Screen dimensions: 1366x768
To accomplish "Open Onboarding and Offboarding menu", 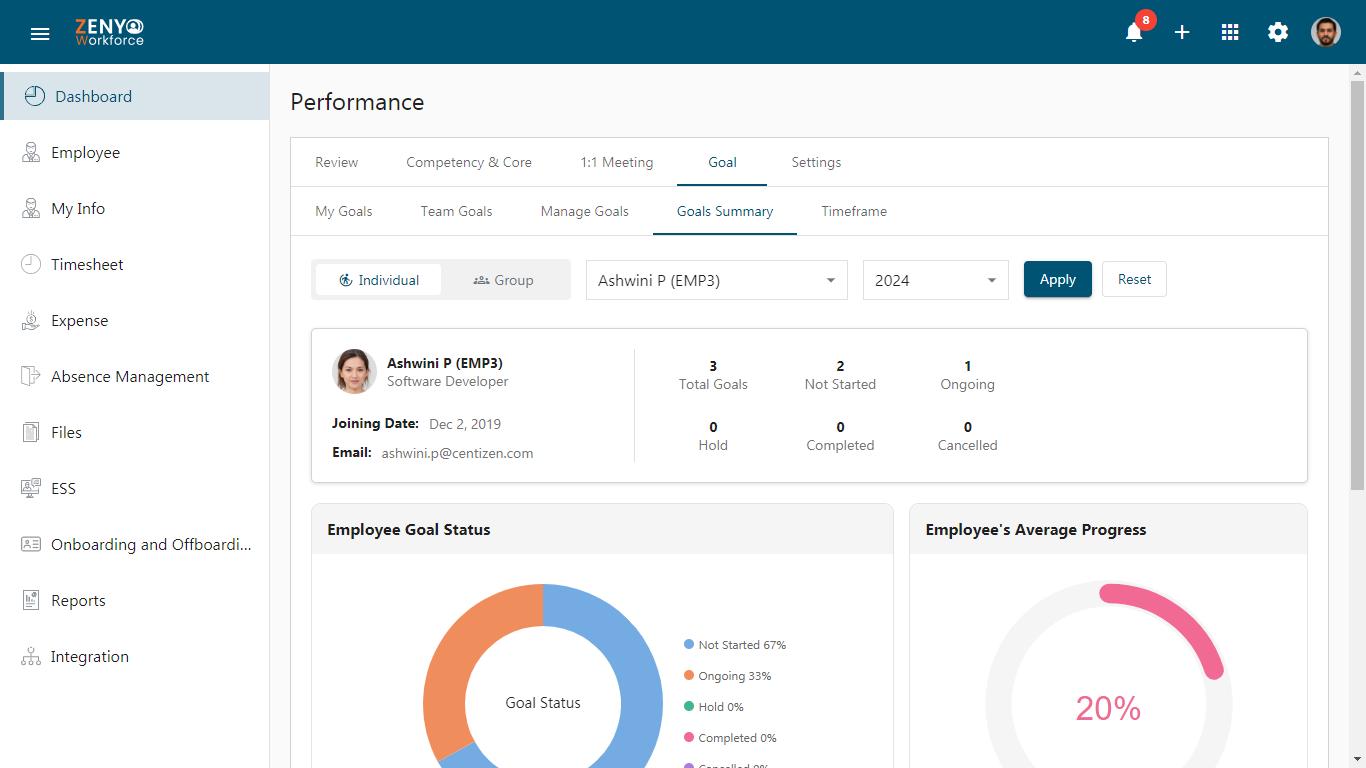I will [x=135, y=544].
